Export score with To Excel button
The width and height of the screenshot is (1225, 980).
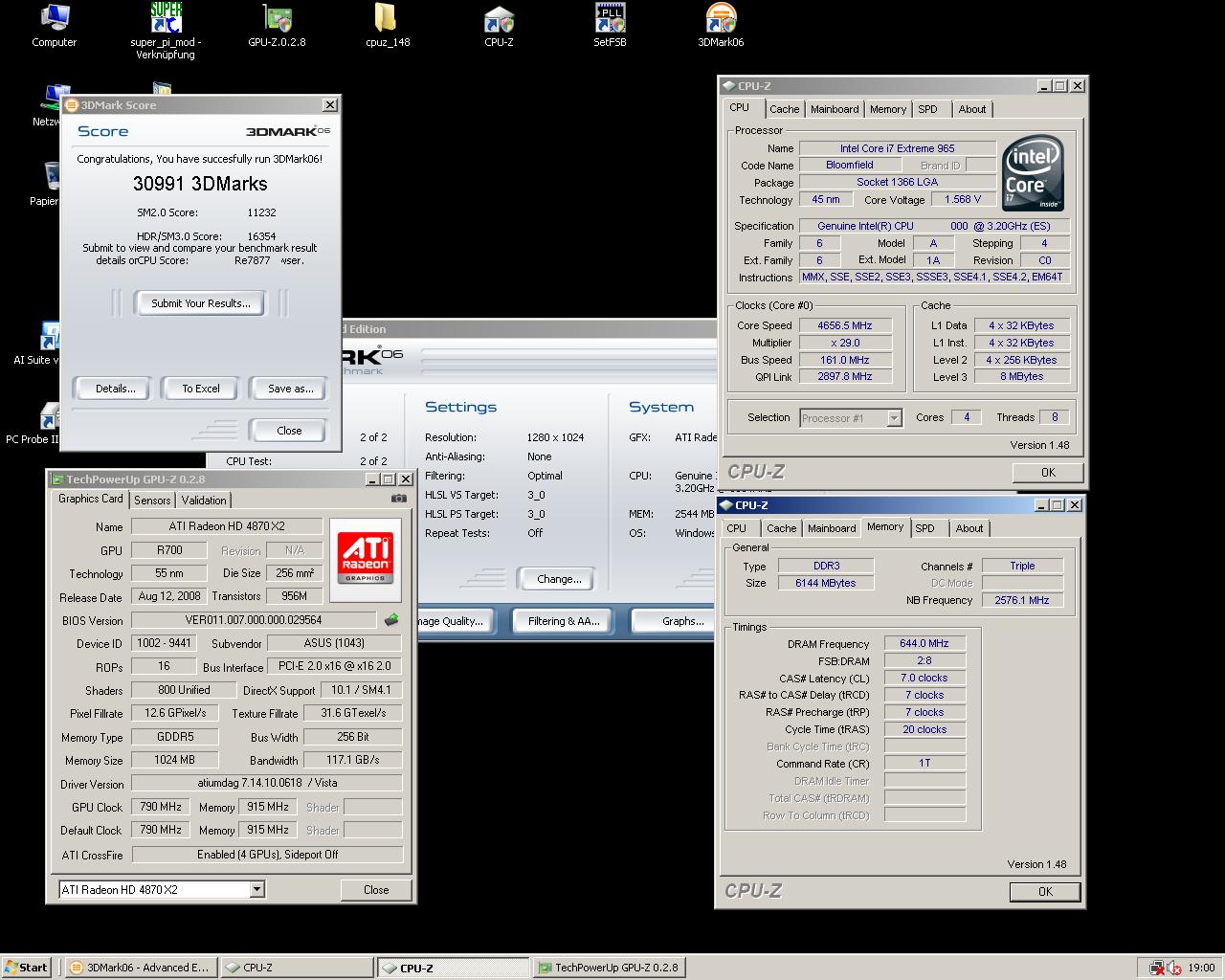click(x=201, y=389)
